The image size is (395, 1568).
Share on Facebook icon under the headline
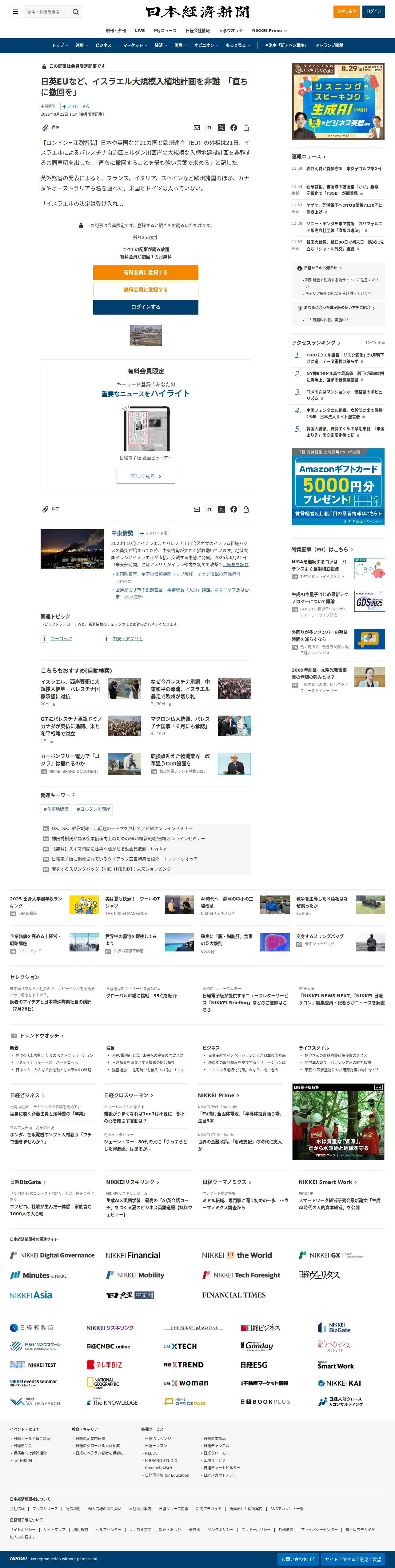coord(234,128)
